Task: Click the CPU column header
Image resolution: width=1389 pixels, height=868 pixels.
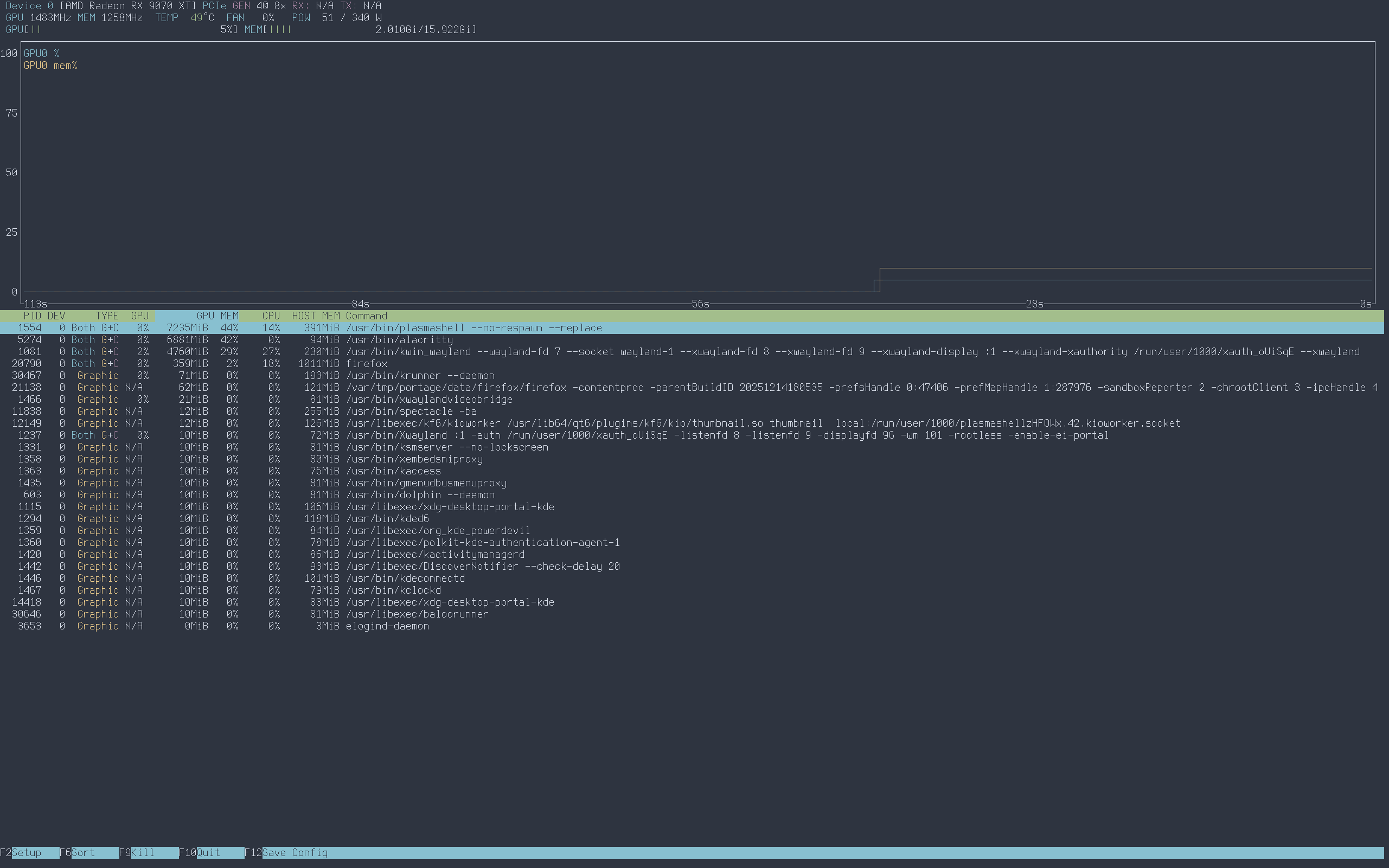Action: pyautogui.click(x=271, y=316)
